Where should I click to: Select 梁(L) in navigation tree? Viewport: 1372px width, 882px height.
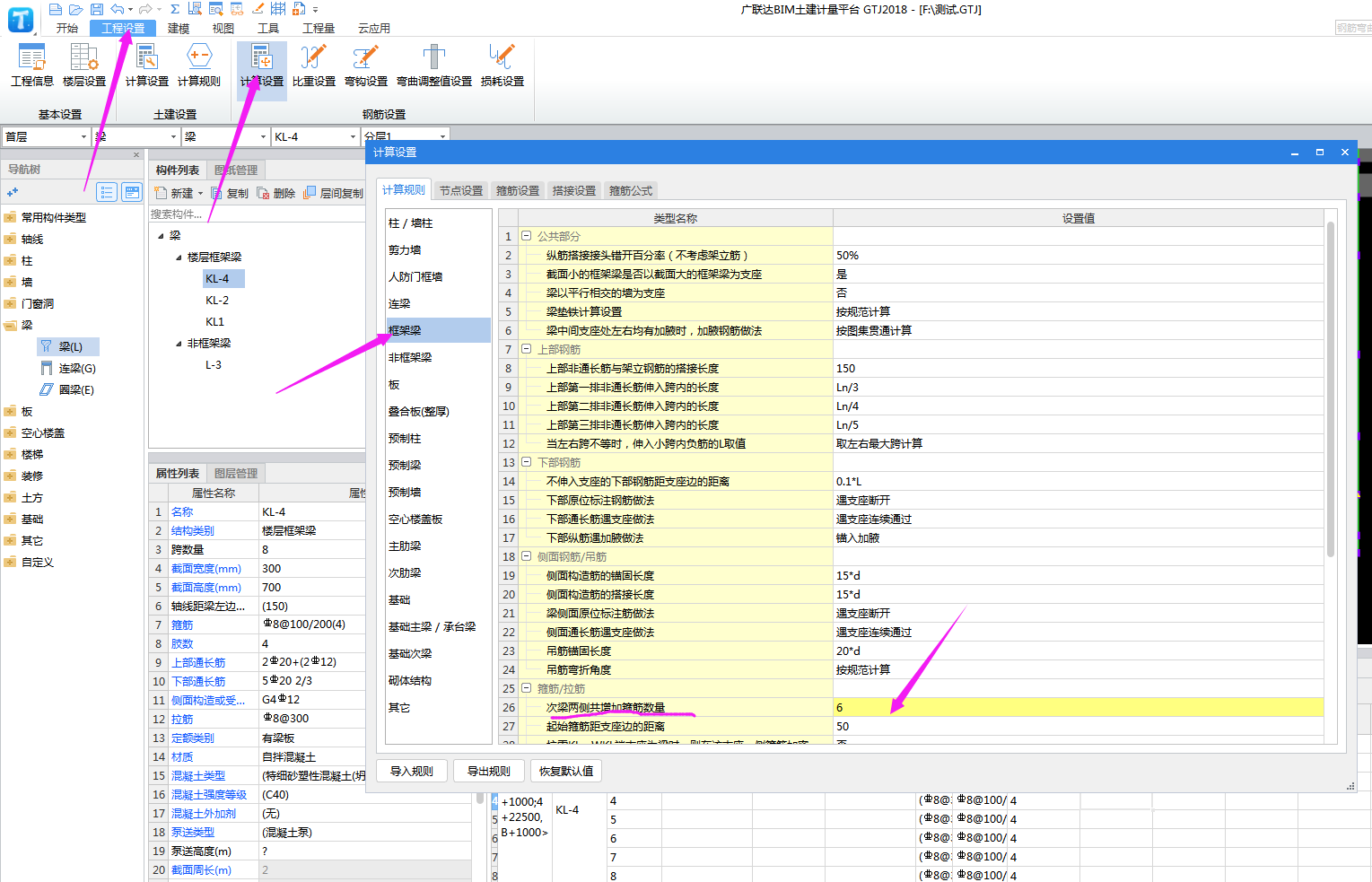[x=68, y=346]
